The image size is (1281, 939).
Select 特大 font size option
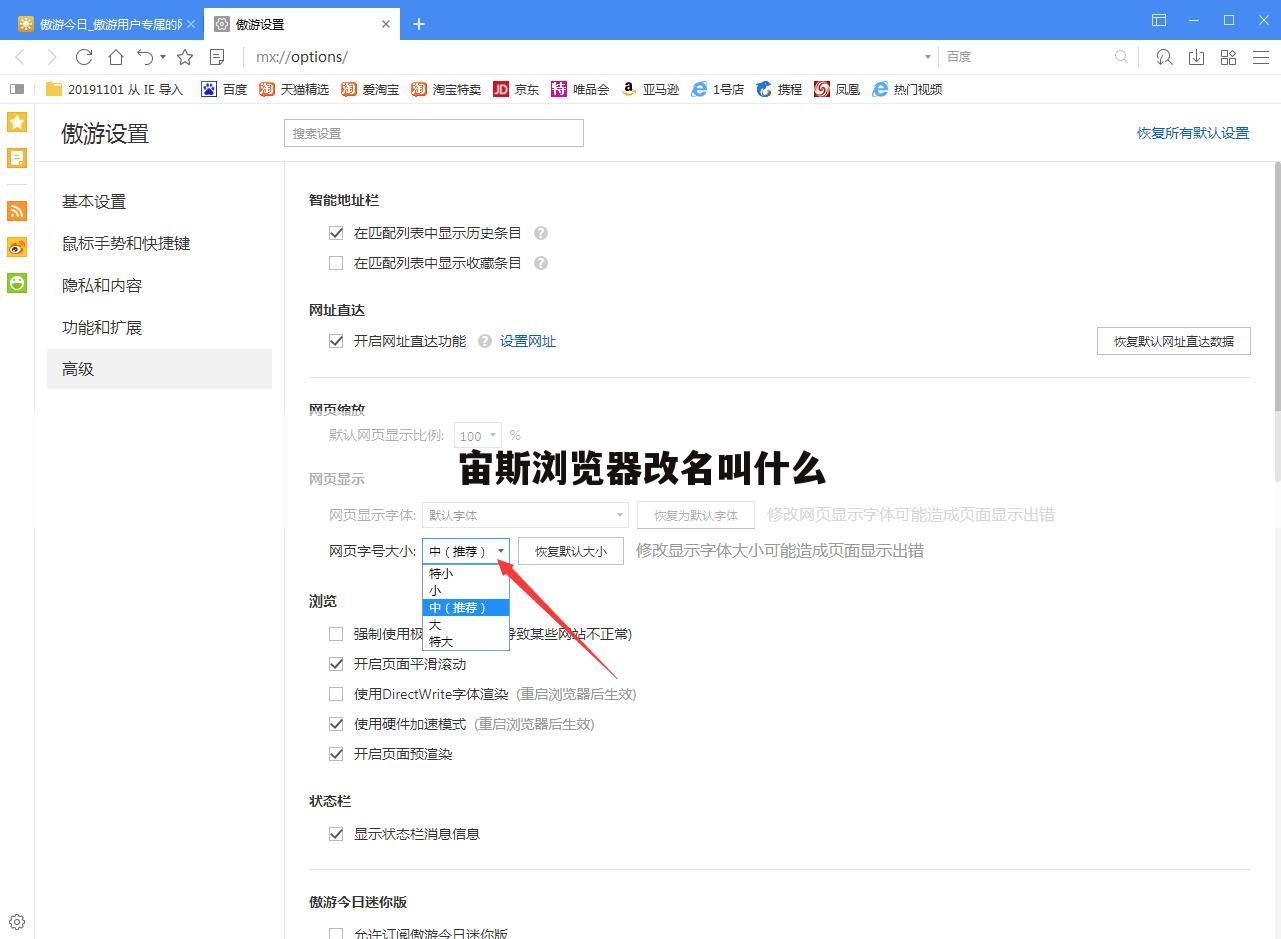click(466, 641)
